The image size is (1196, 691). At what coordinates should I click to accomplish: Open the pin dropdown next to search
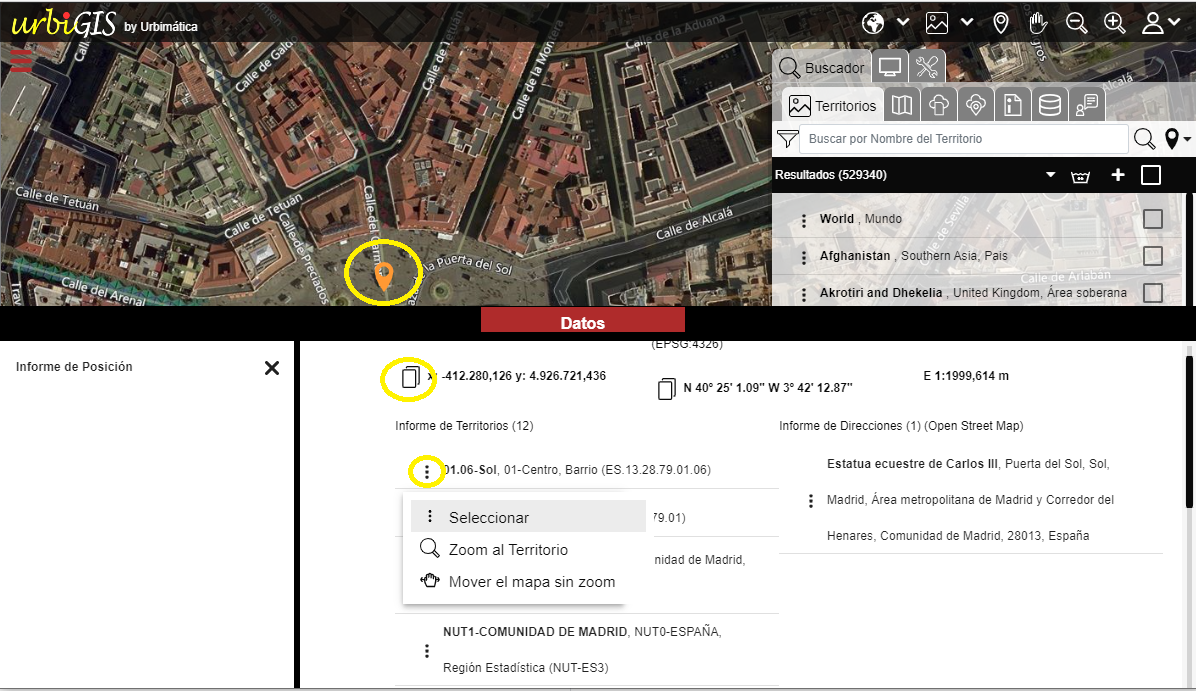(1178, 139)
